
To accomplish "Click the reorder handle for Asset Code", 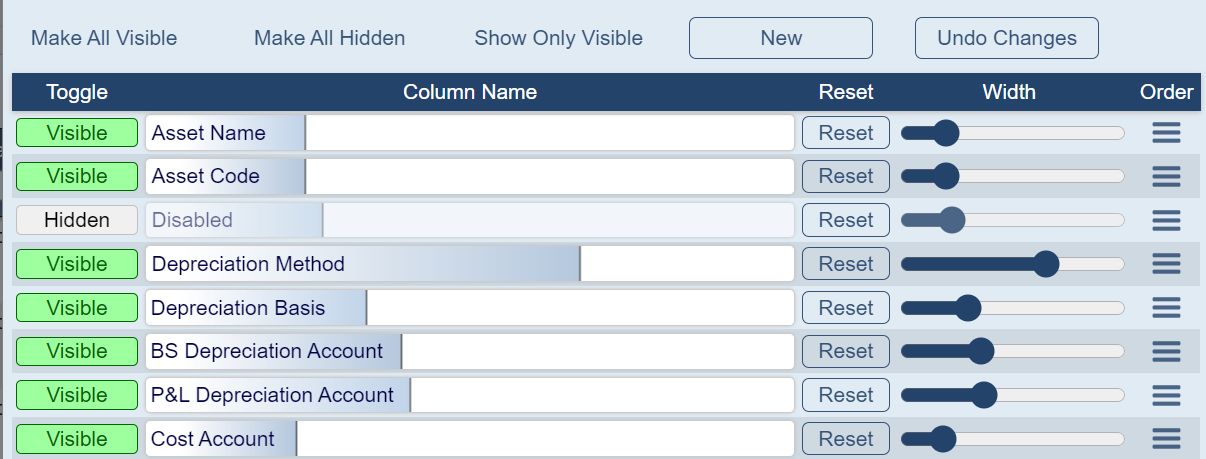I will (x=1166, y=177).
